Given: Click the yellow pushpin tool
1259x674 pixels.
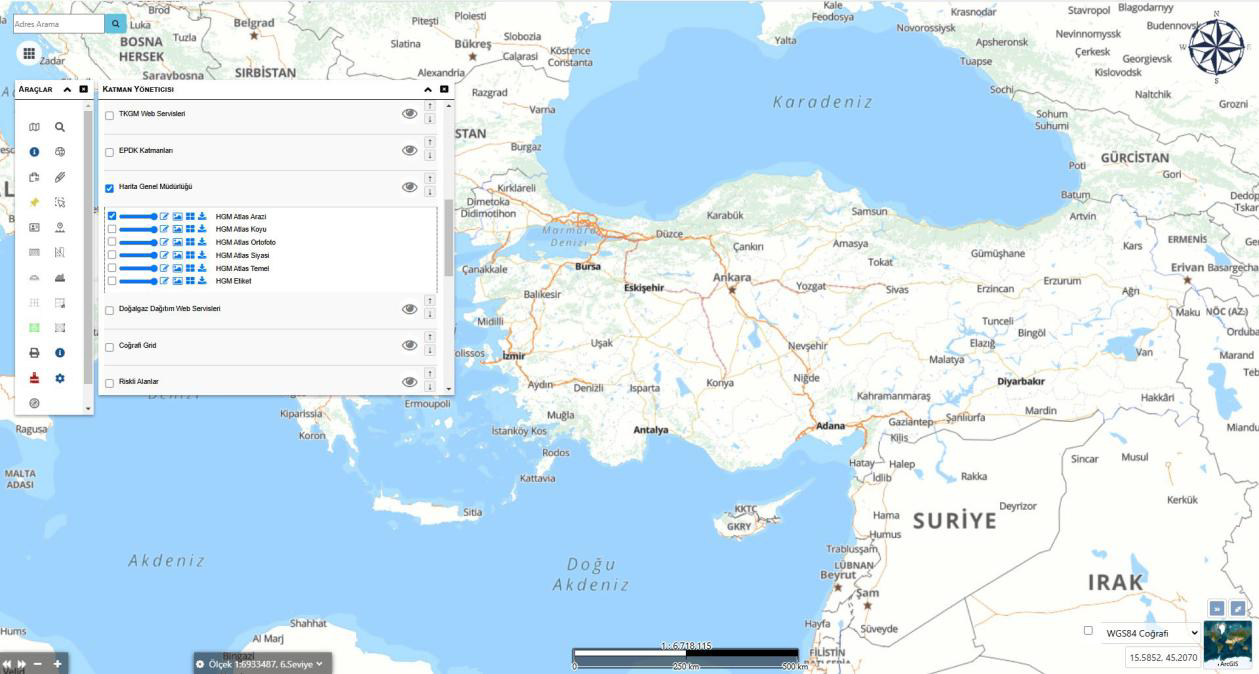Looking at the screenshot, I should click(x=34, y=202).
